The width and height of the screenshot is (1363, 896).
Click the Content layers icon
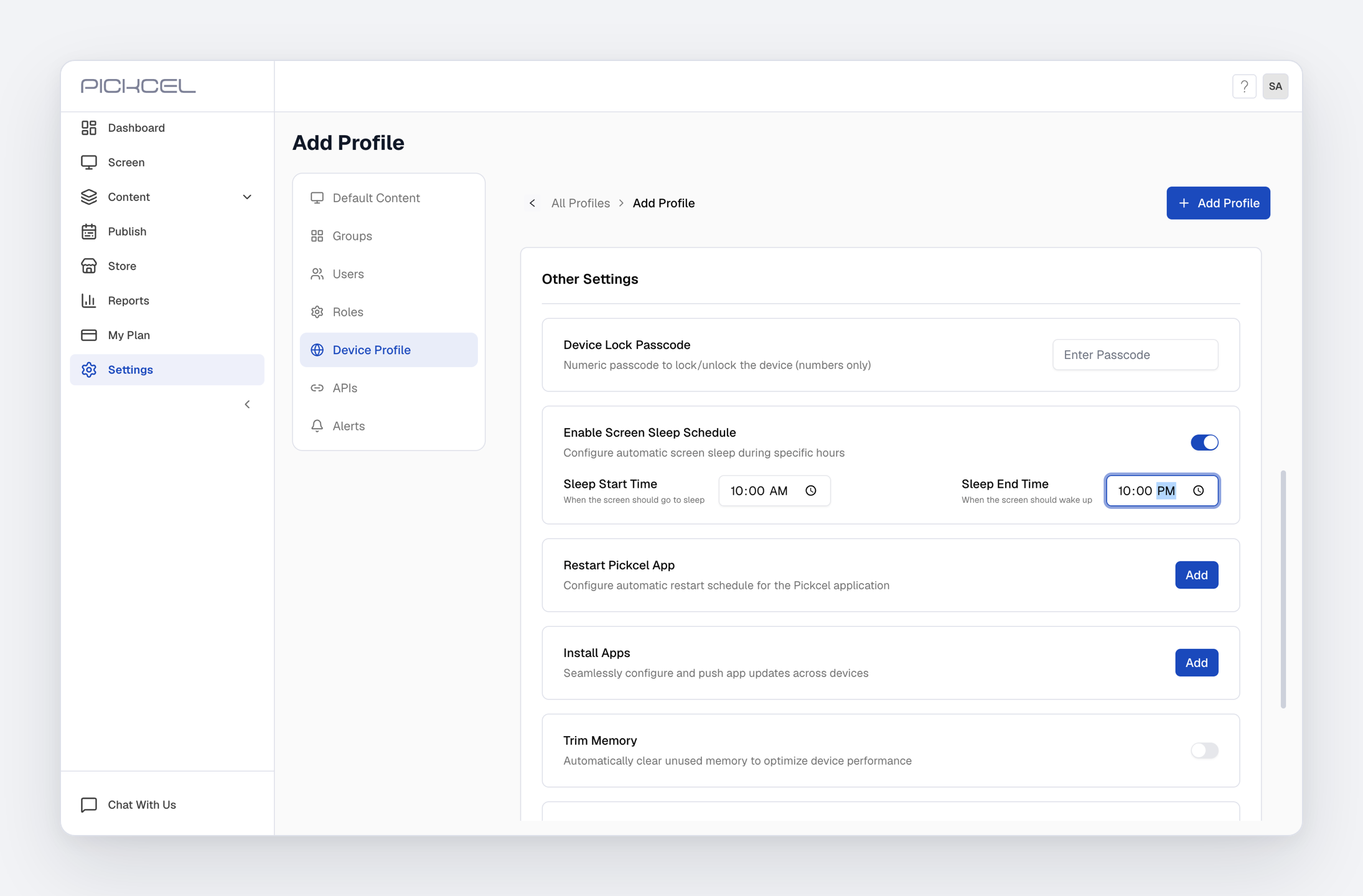pos(89,197)
